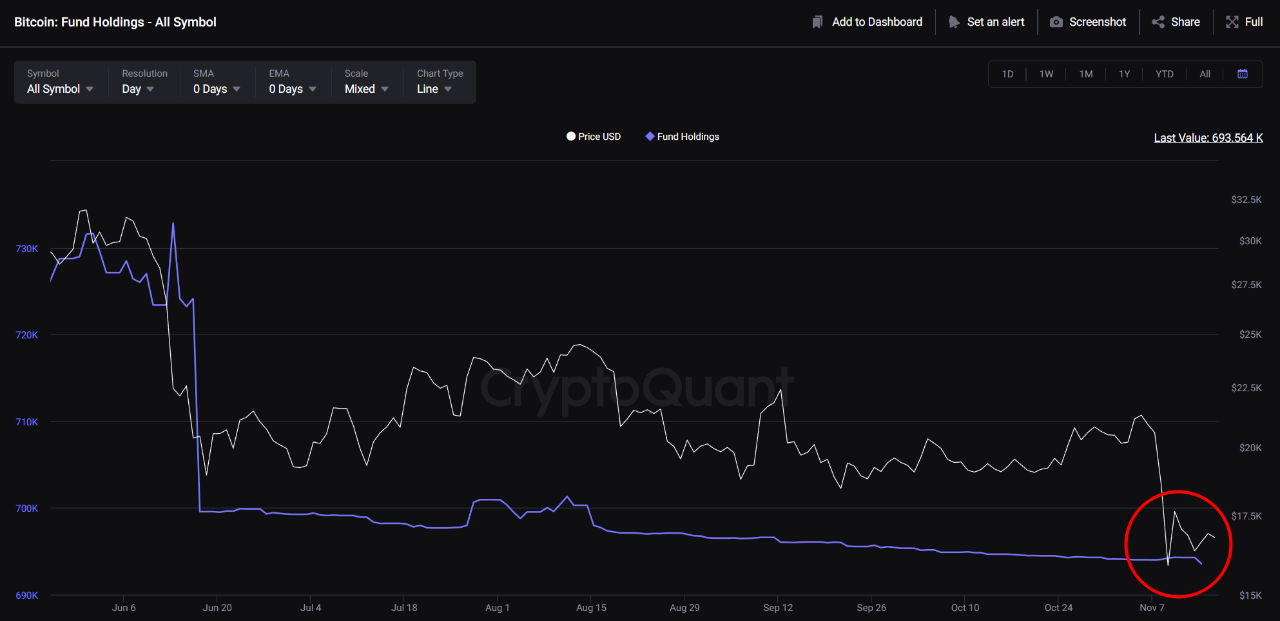Toggle Fund Holdings legend series
Screen dimensions: 1280x621
tap(682, 137)
